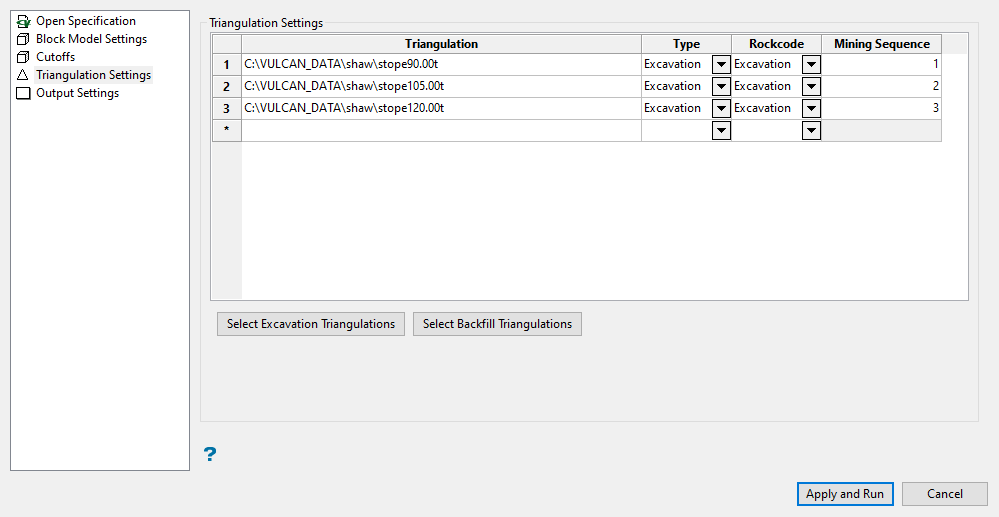The width and height of the screenshot is (999, 517).
Task: Click Apply and Run button
Action: pyautogui.click(x=845, y=494)
